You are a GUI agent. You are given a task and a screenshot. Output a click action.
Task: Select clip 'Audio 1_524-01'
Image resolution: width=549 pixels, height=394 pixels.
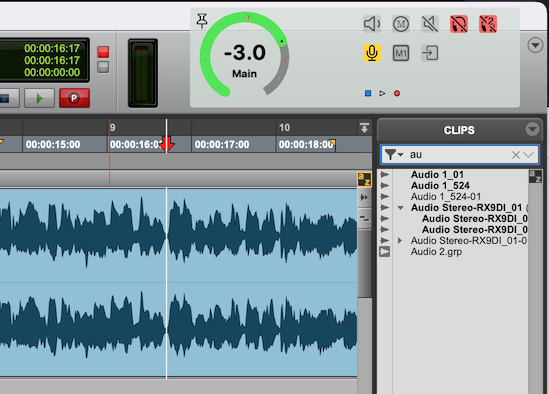click(446, 196)
